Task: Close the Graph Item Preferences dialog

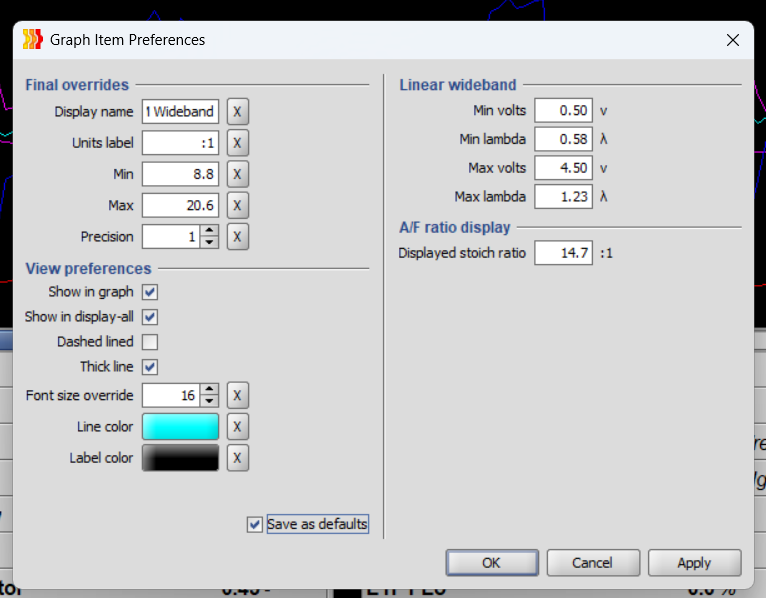Action: (x=732, y=40)
